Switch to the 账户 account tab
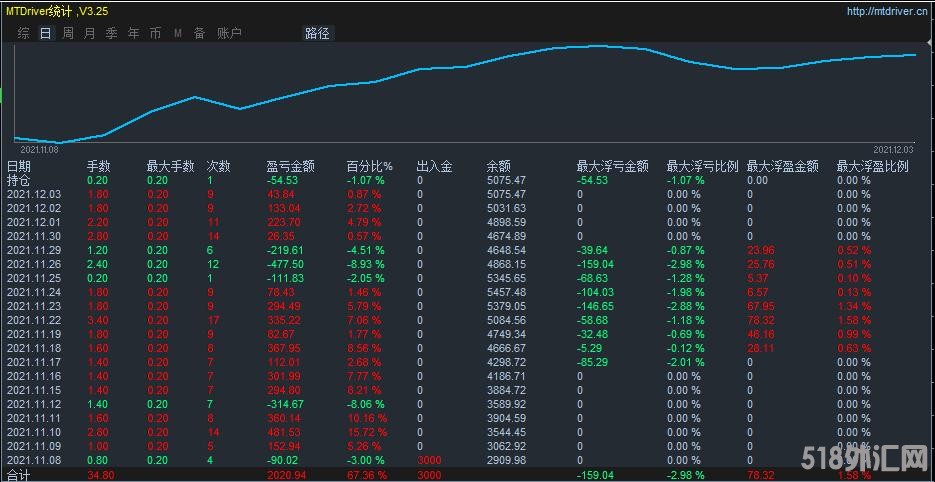 pos(229,33)
